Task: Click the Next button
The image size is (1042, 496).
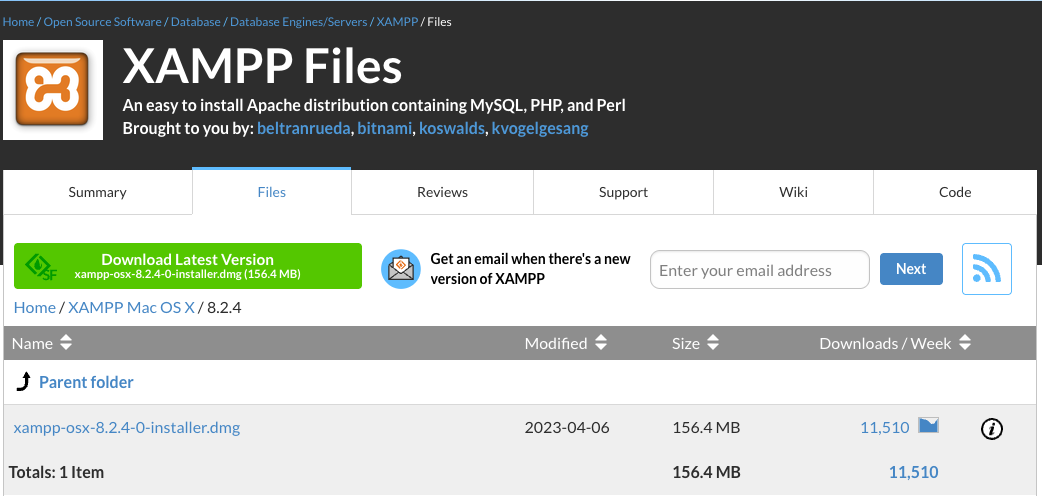Action: (x=910, y=269)
